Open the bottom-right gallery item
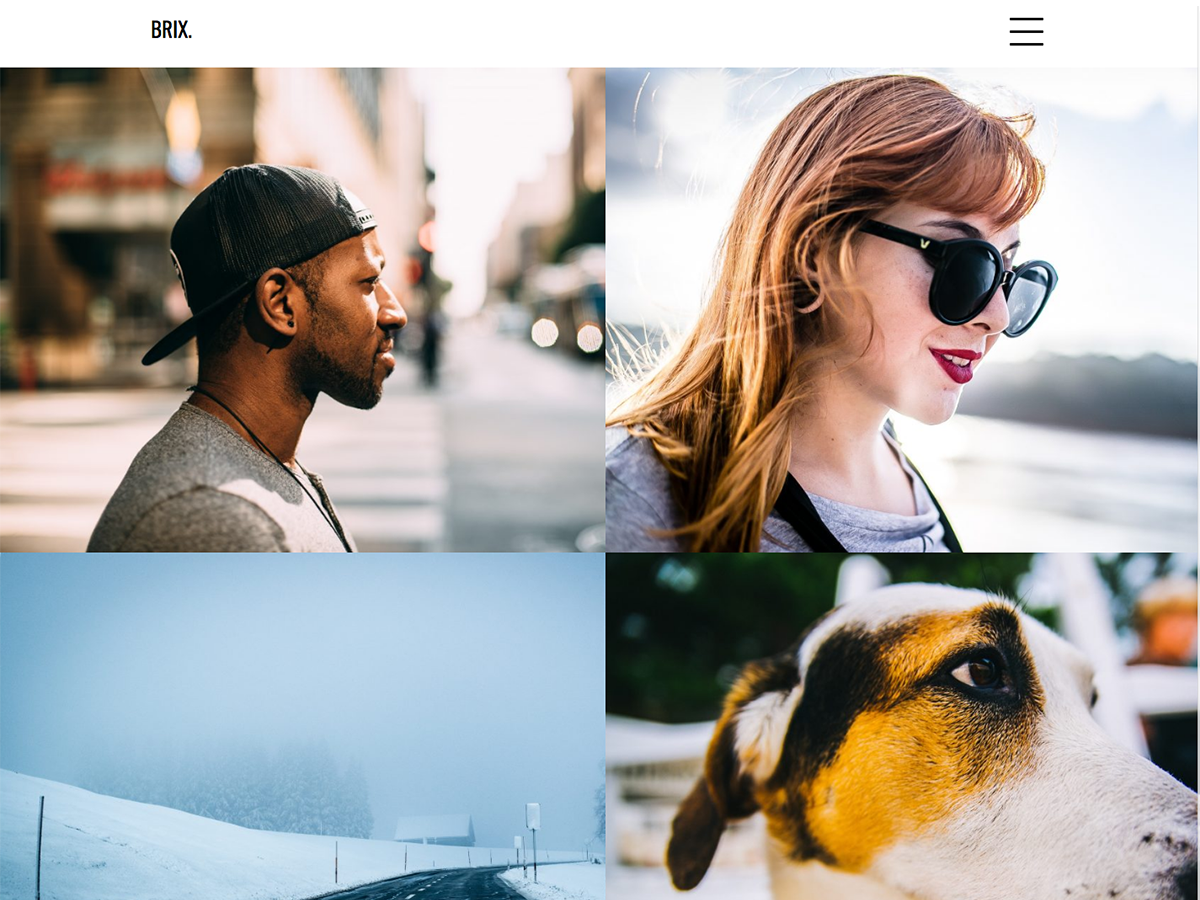Screen dimensions: 1200x900 coord(900,730)
